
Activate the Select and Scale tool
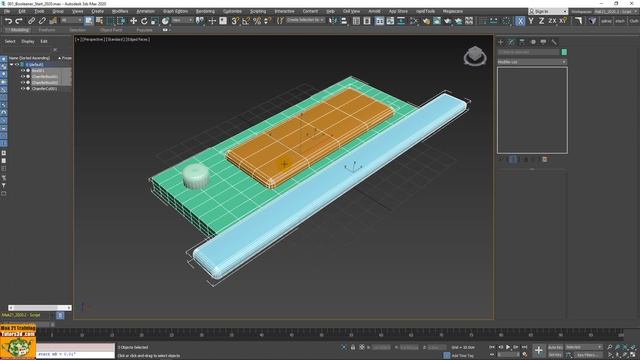154,21
